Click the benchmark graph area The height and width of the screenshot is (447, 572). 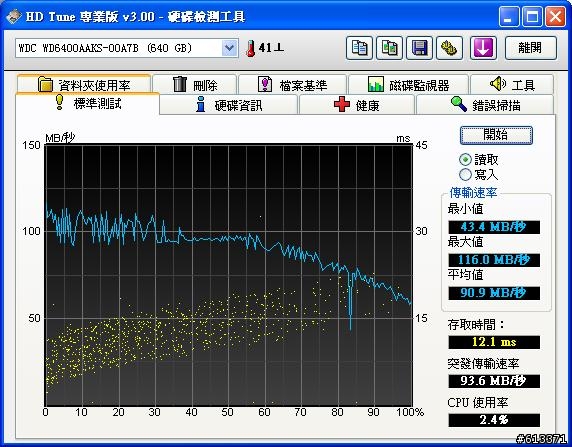[229, 274]
